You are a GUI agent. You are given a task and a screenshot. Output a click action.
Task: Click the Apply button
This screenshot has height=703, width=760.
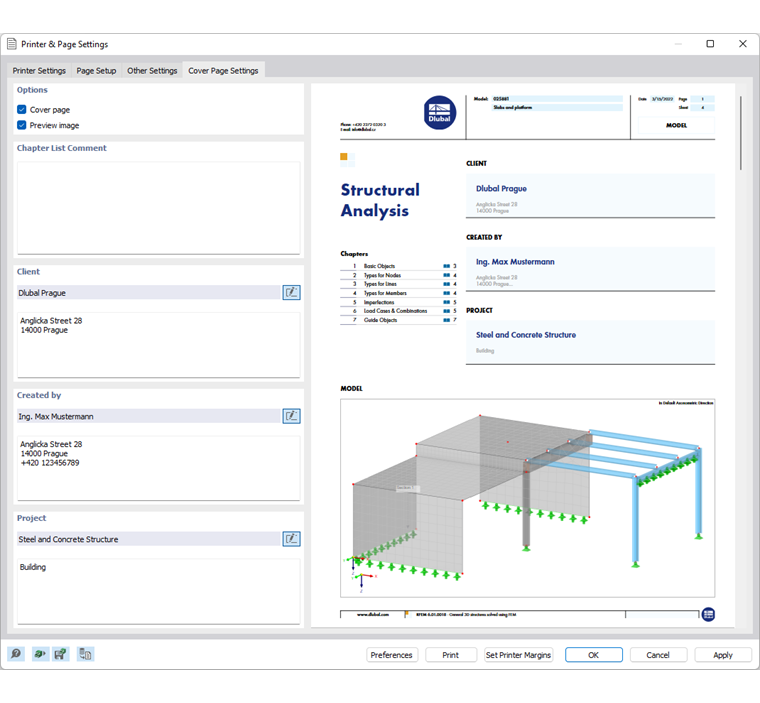point(723,655)
